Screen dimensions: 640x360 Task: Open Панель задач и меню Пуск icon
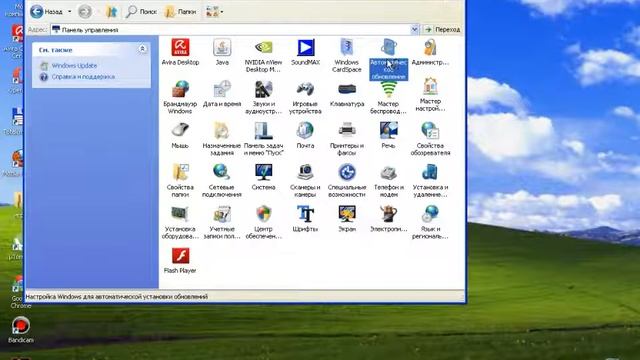263,139
